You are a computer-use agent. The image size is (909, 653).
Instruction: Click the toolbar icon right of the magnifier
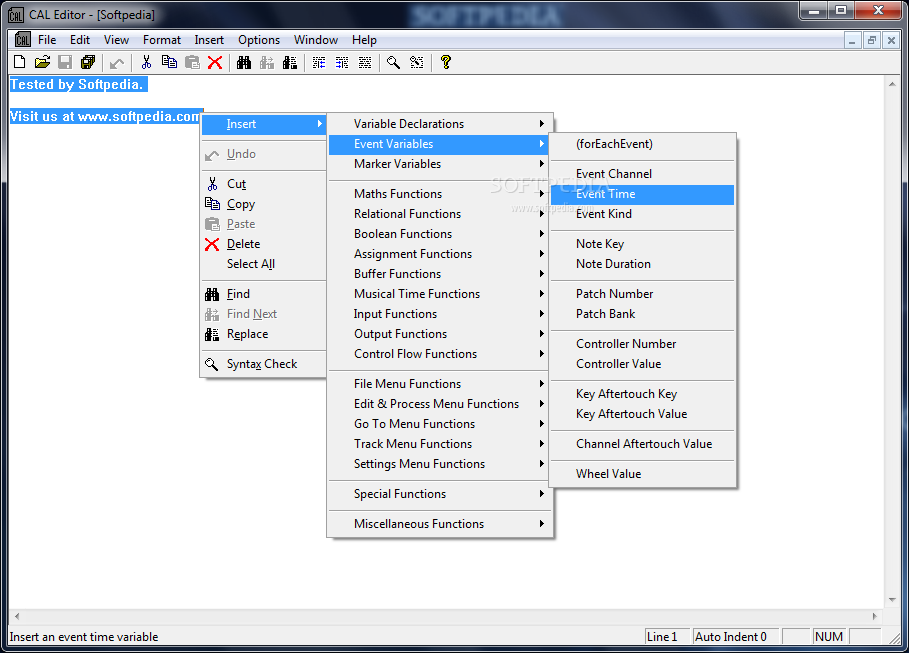(x=417, y=62)
